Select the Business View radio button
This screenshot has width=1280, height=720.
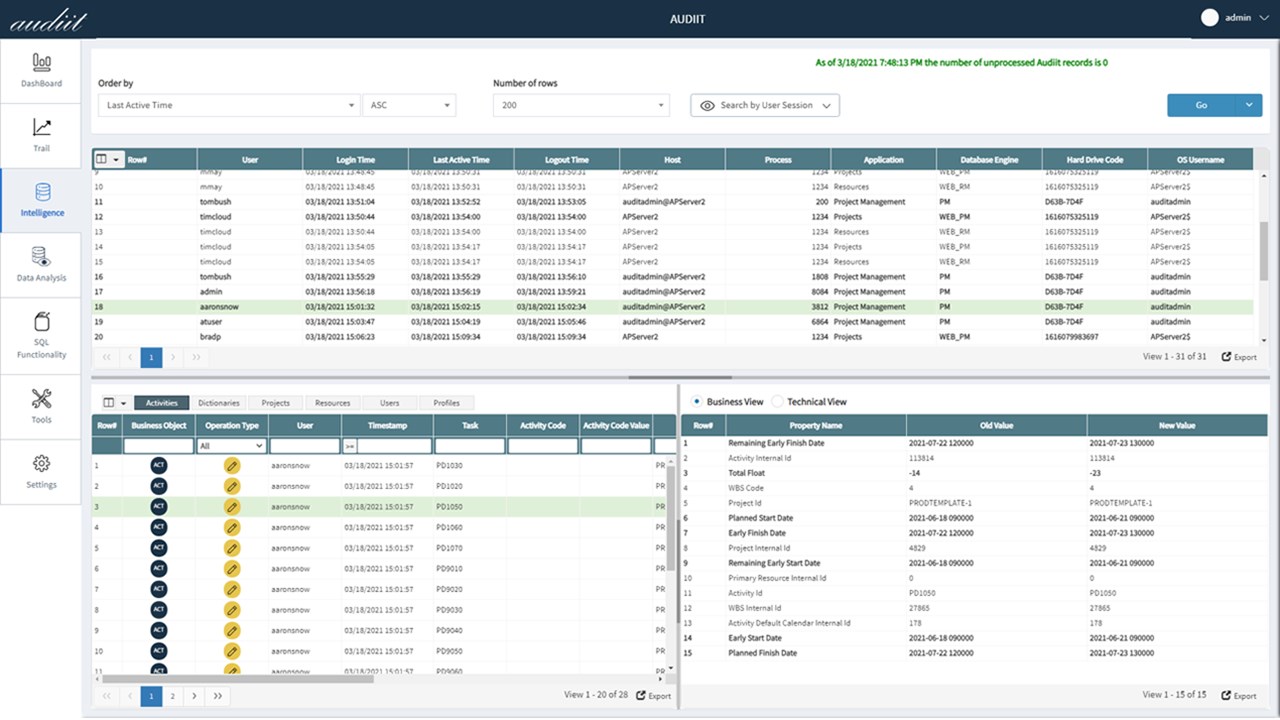(x=697, y=402)
